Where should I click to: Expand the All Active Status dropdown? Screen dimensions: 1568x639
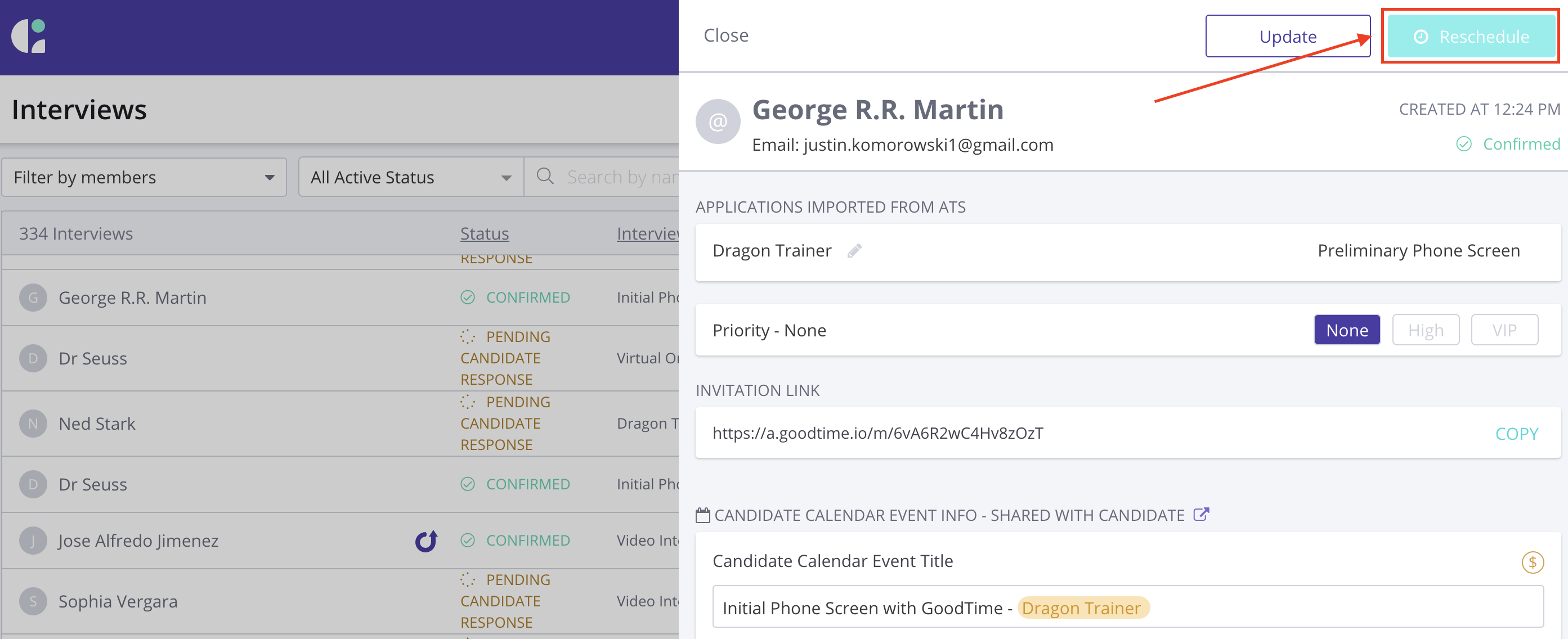[411, 177]
